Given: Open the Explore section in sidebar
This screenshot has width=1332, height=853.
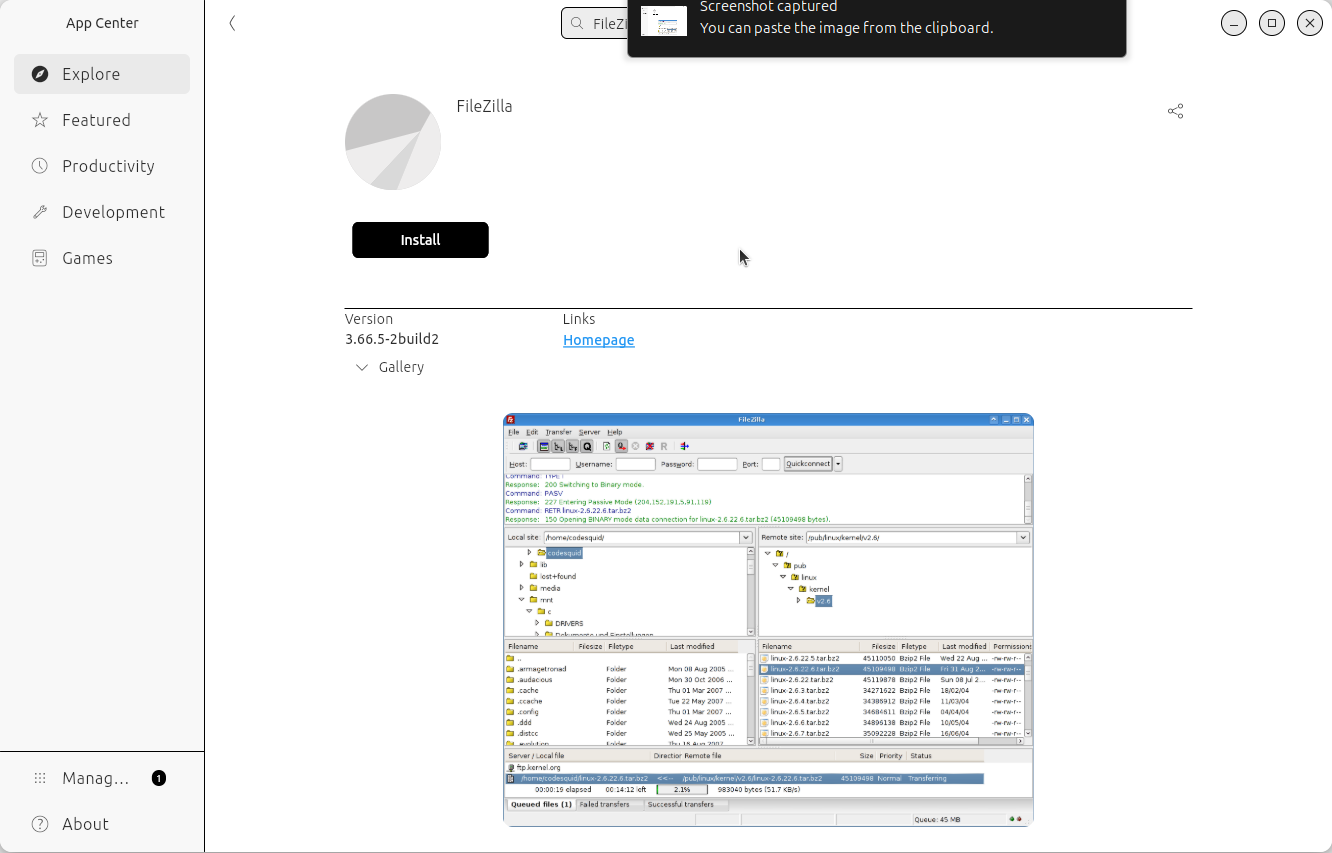Looking at the screenshot, I should pyautogui.click(x=102, y=74).
